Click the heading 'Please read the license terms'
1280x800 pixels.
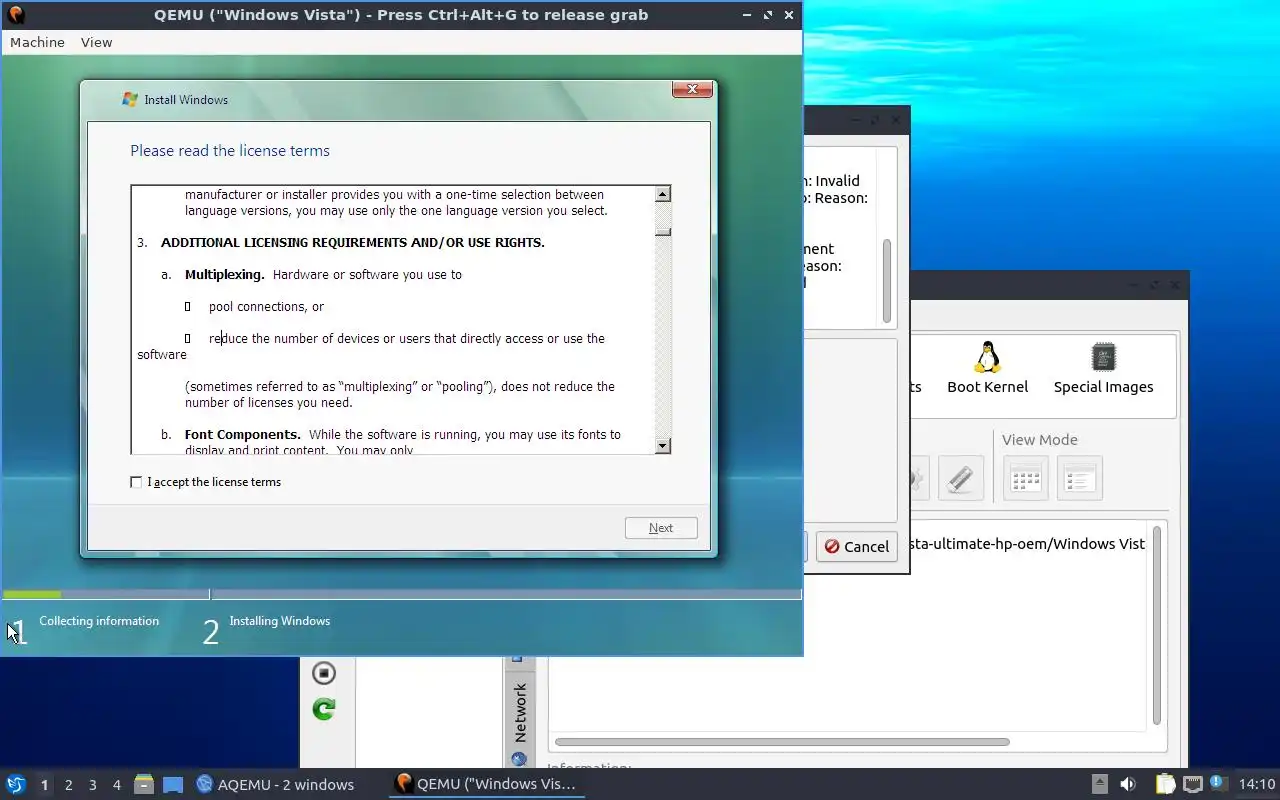pyautogui.click(x=230, y=151)
